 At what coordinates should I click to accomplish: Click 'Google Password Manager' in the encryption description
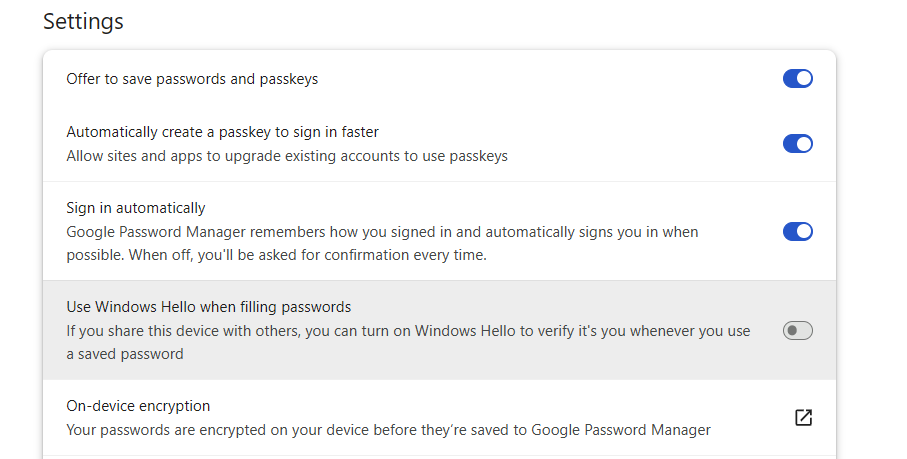click(621, 430)
